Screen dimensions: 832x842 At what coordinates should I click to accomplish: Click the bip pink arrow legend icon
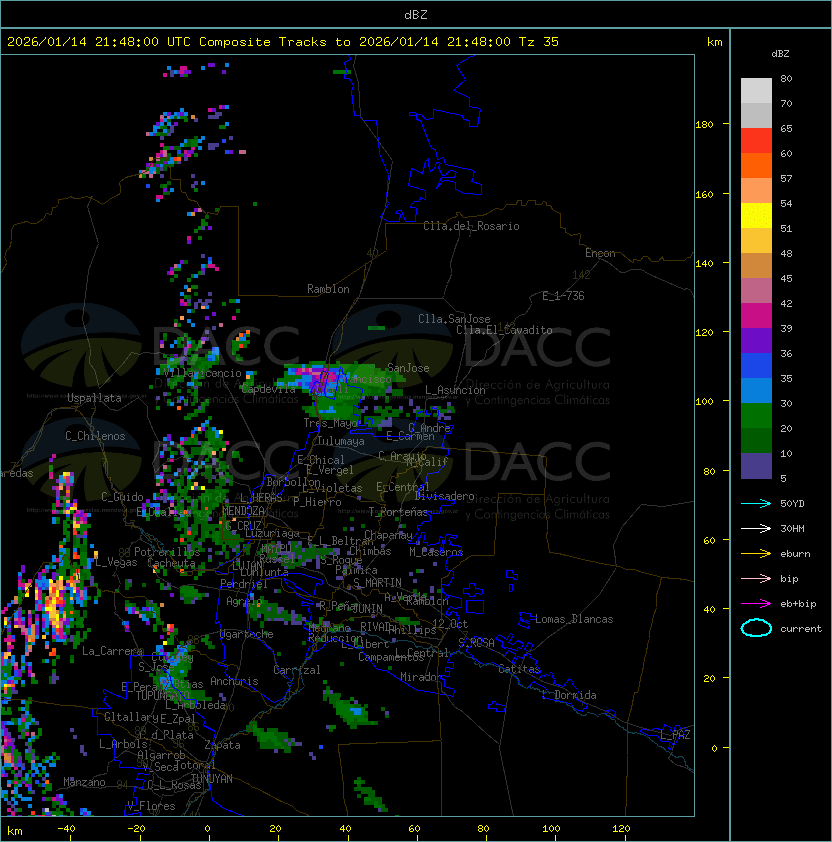pos(756,578)
